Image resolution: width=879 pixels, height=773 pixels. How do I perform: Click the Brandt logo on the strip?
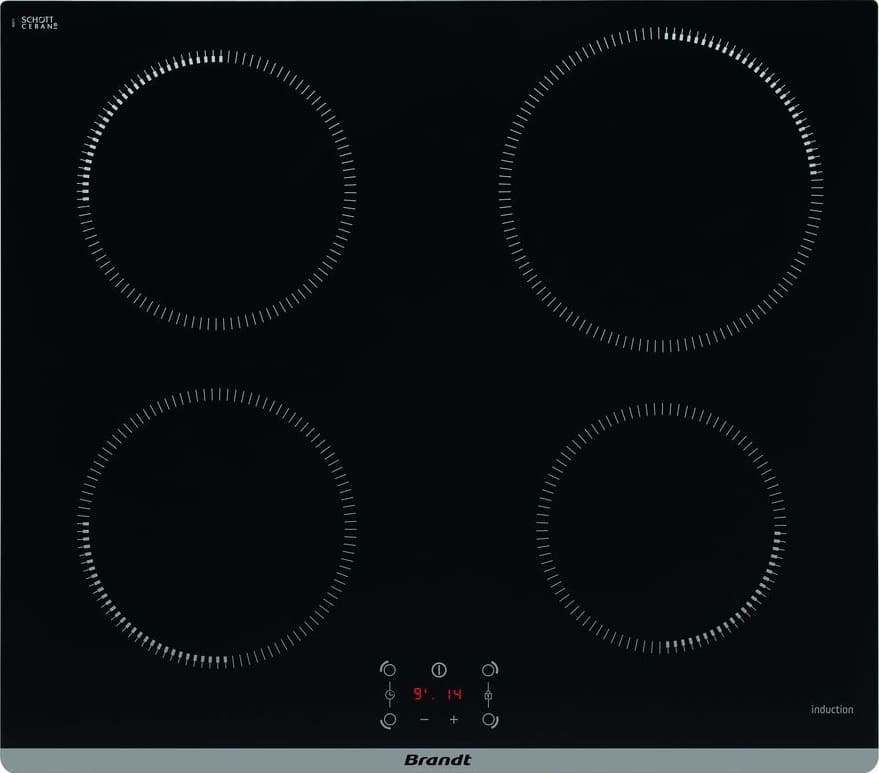438,760
